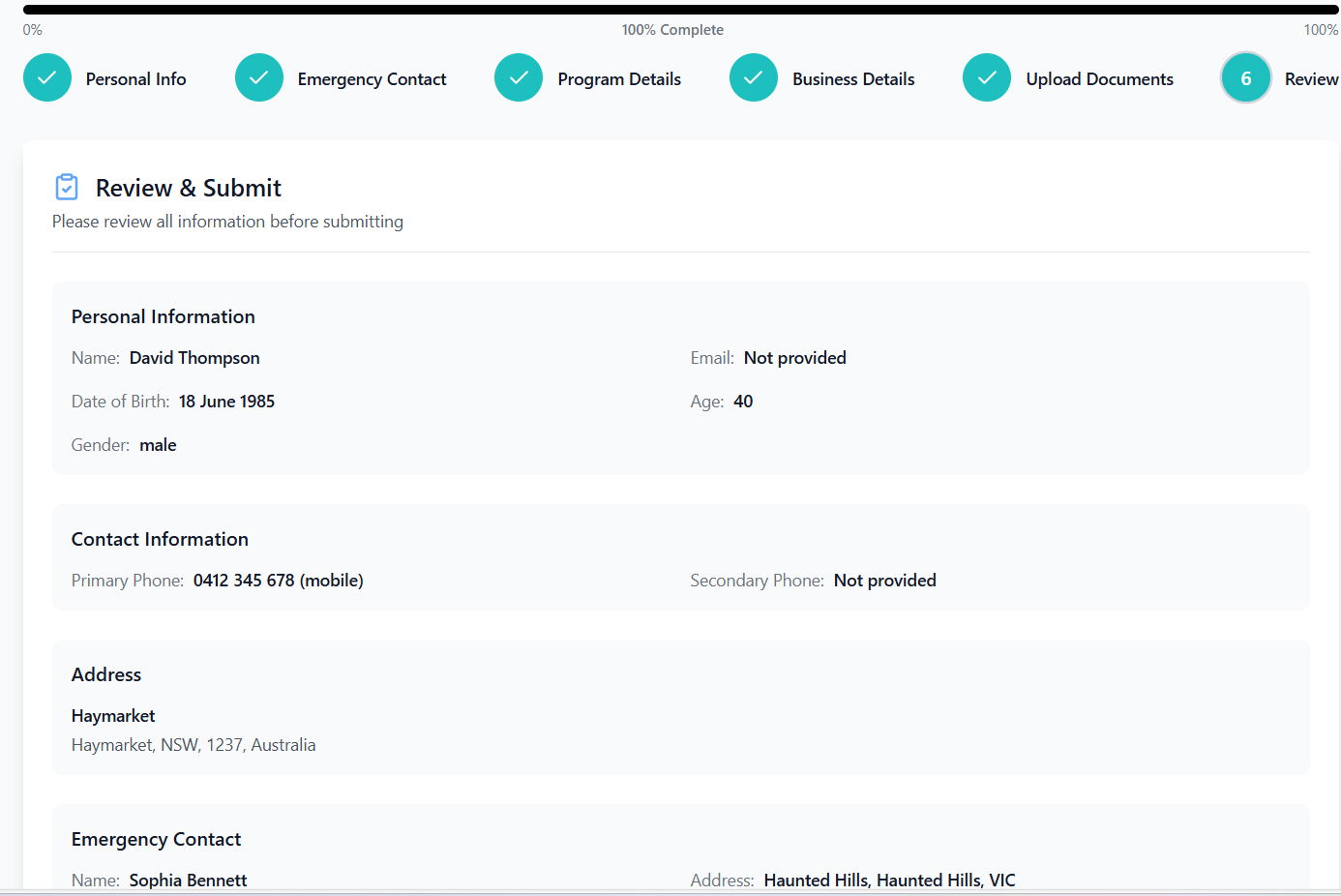Click the Emergency Contact card heading
The image size is (1341, 896).
(156, 839)
